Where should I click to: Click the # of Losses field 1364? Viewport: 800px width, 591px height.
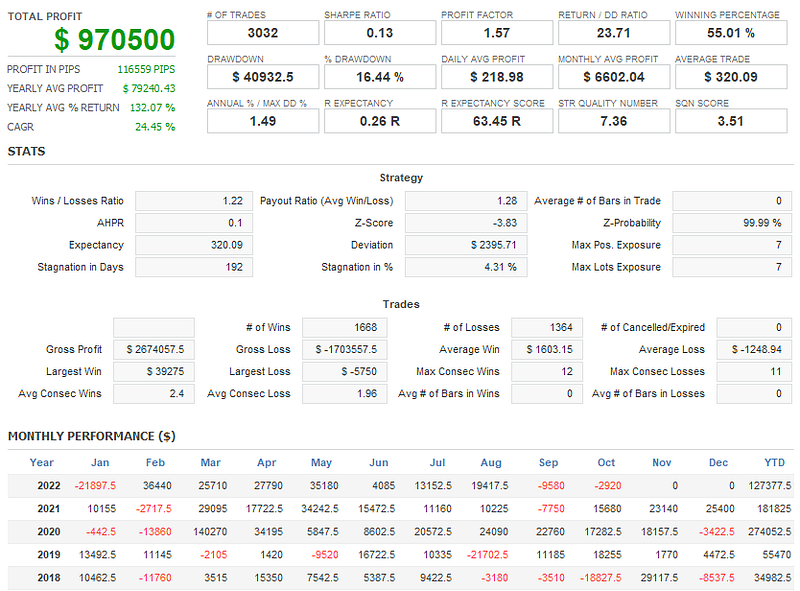547,328
